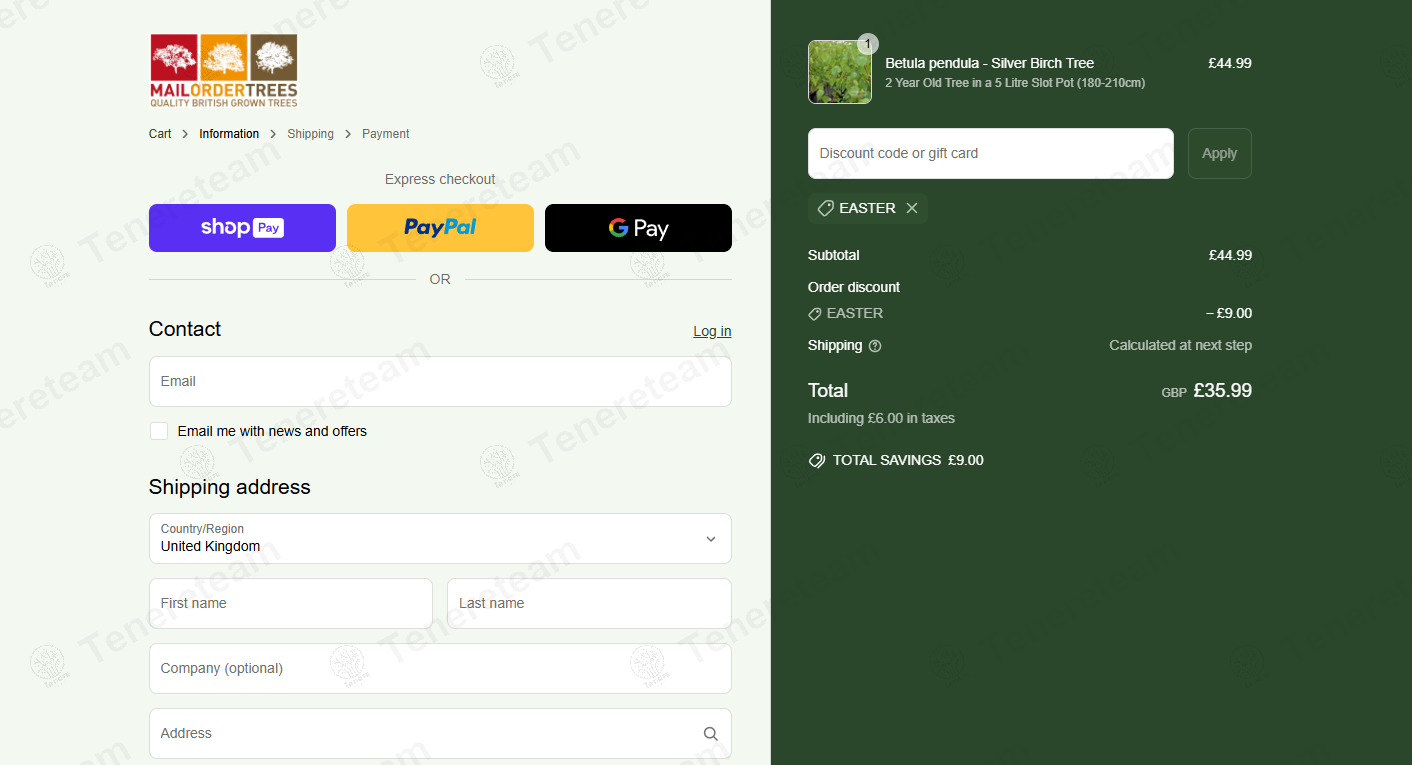The height and width of the screenshot is (765, 1412).
Task: Remove the EASTER discount code tag
Action: click(x=911, y=208)
